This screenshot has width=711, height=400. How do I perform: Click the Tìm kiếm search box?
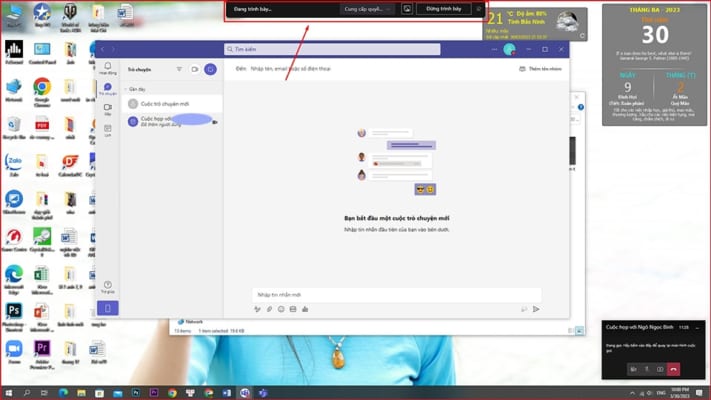click(x=332, y=49)
